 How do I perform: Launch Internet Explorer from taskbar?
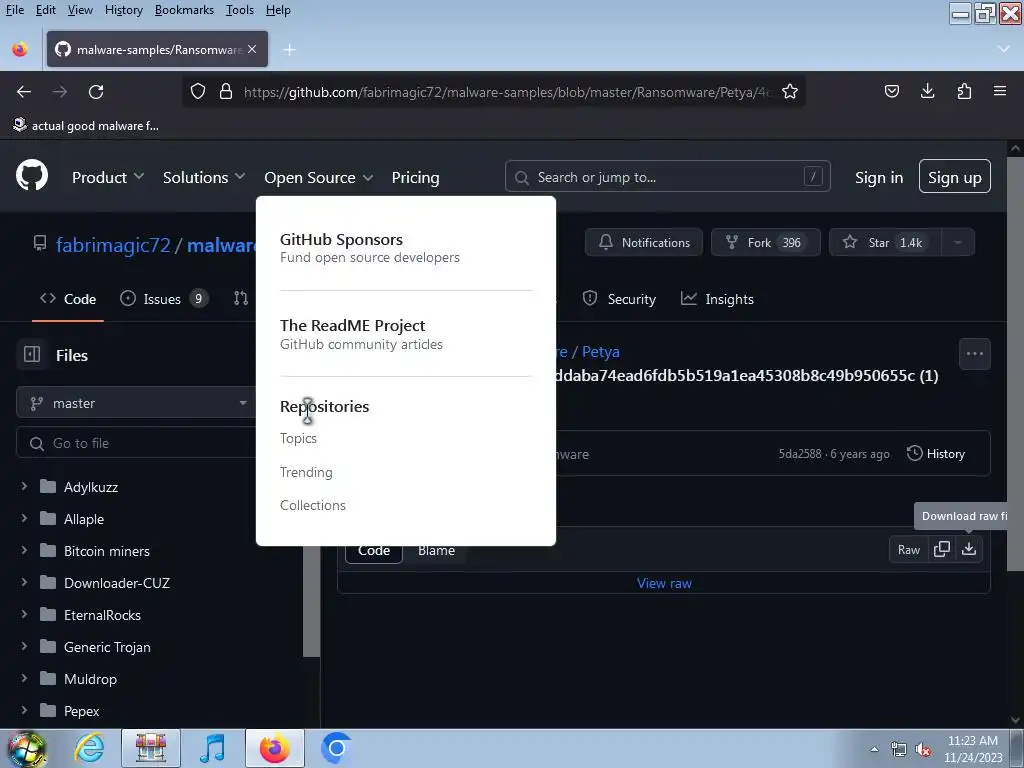pos(89,748)
